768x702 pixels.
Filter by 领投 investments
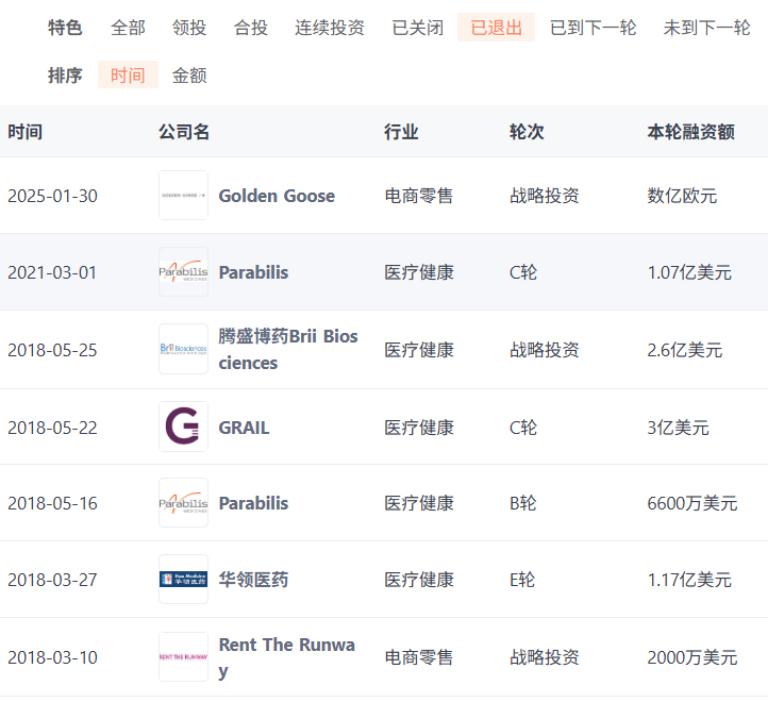pos(189,27)
